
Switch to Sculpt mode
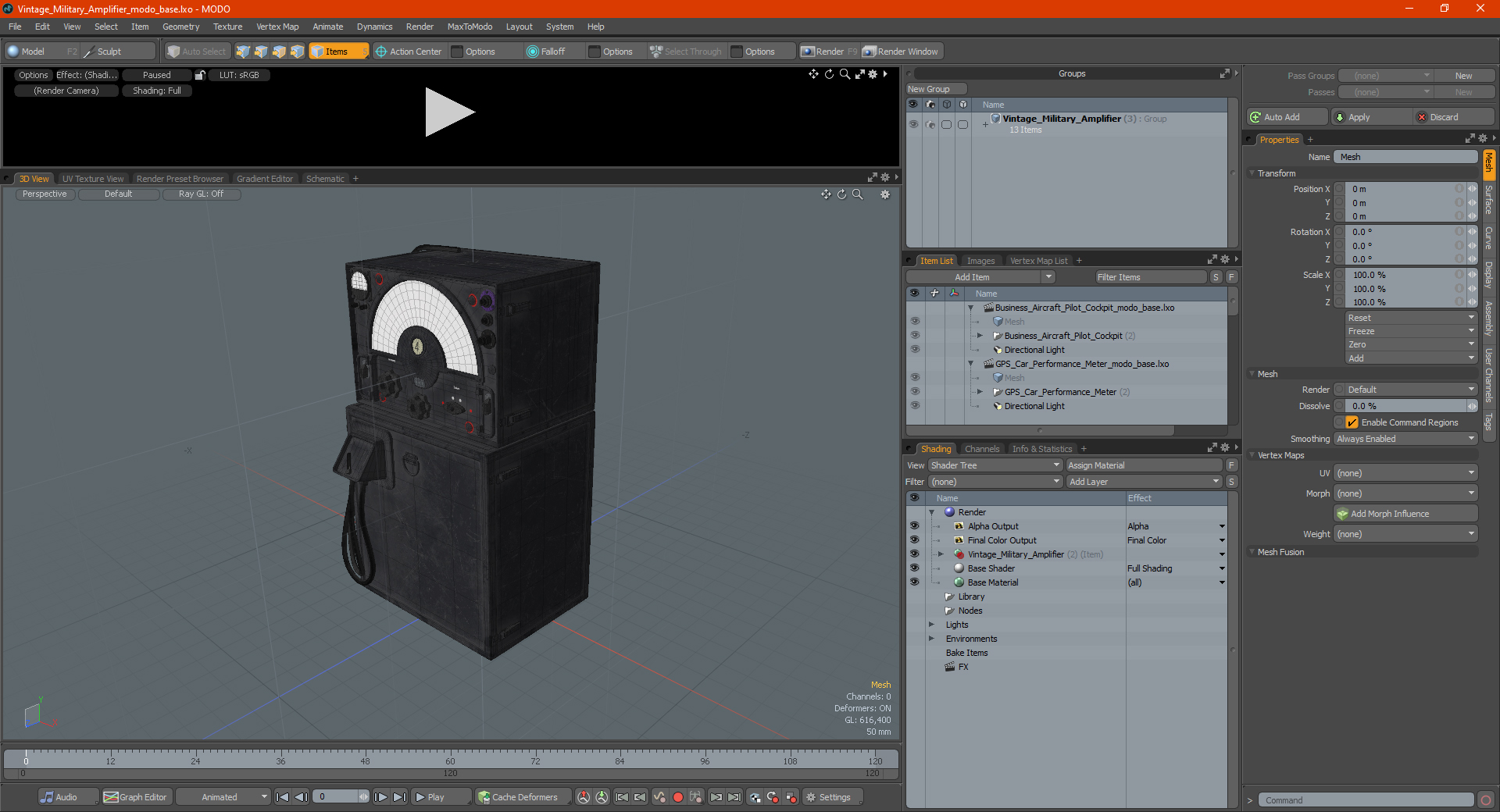[118, 52]
